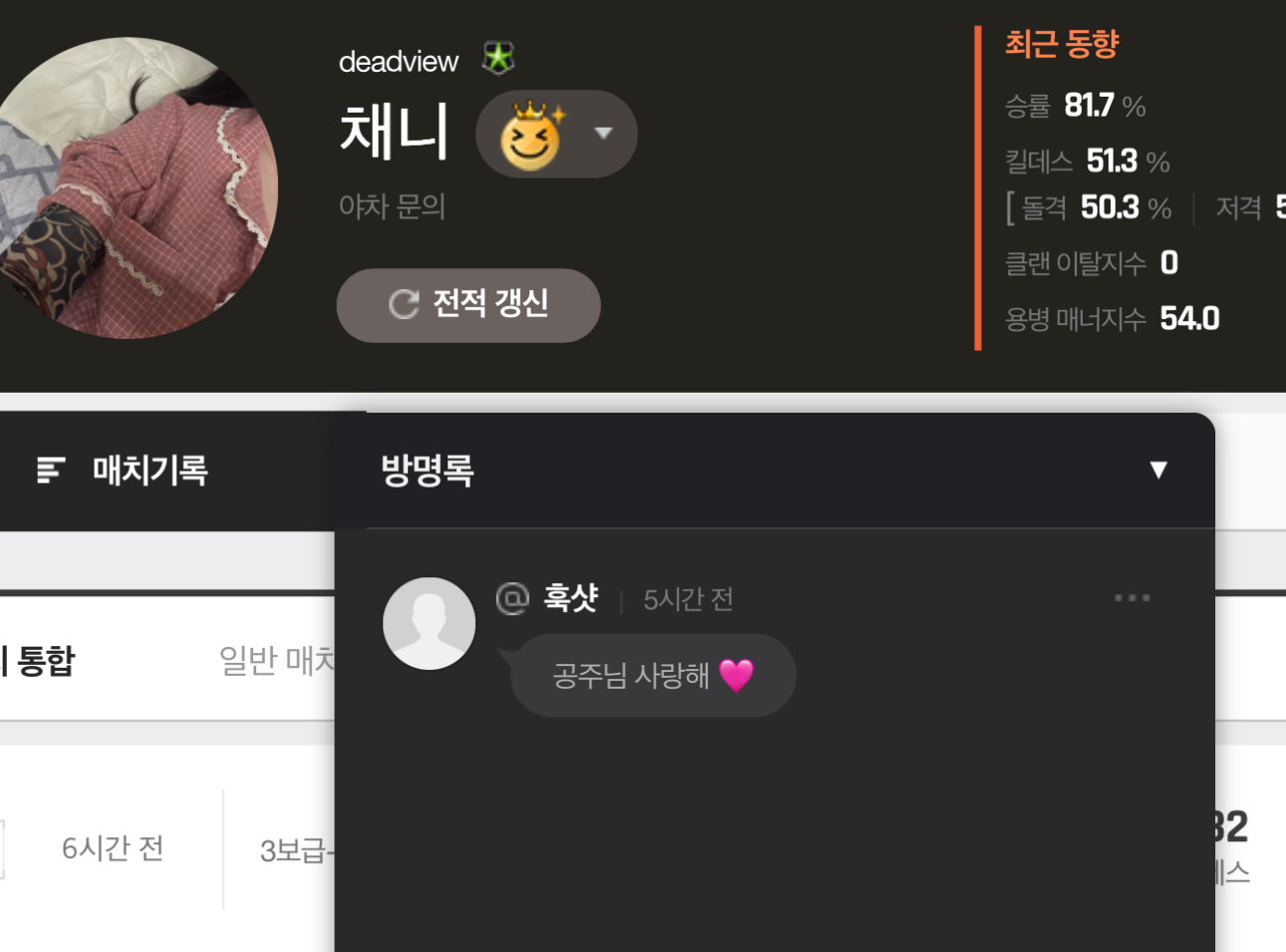The height and width of the screenshot is (952, 1286).
Task: Click the 방명록 header title
Action: pyautogui.click(x=428, y=471)
